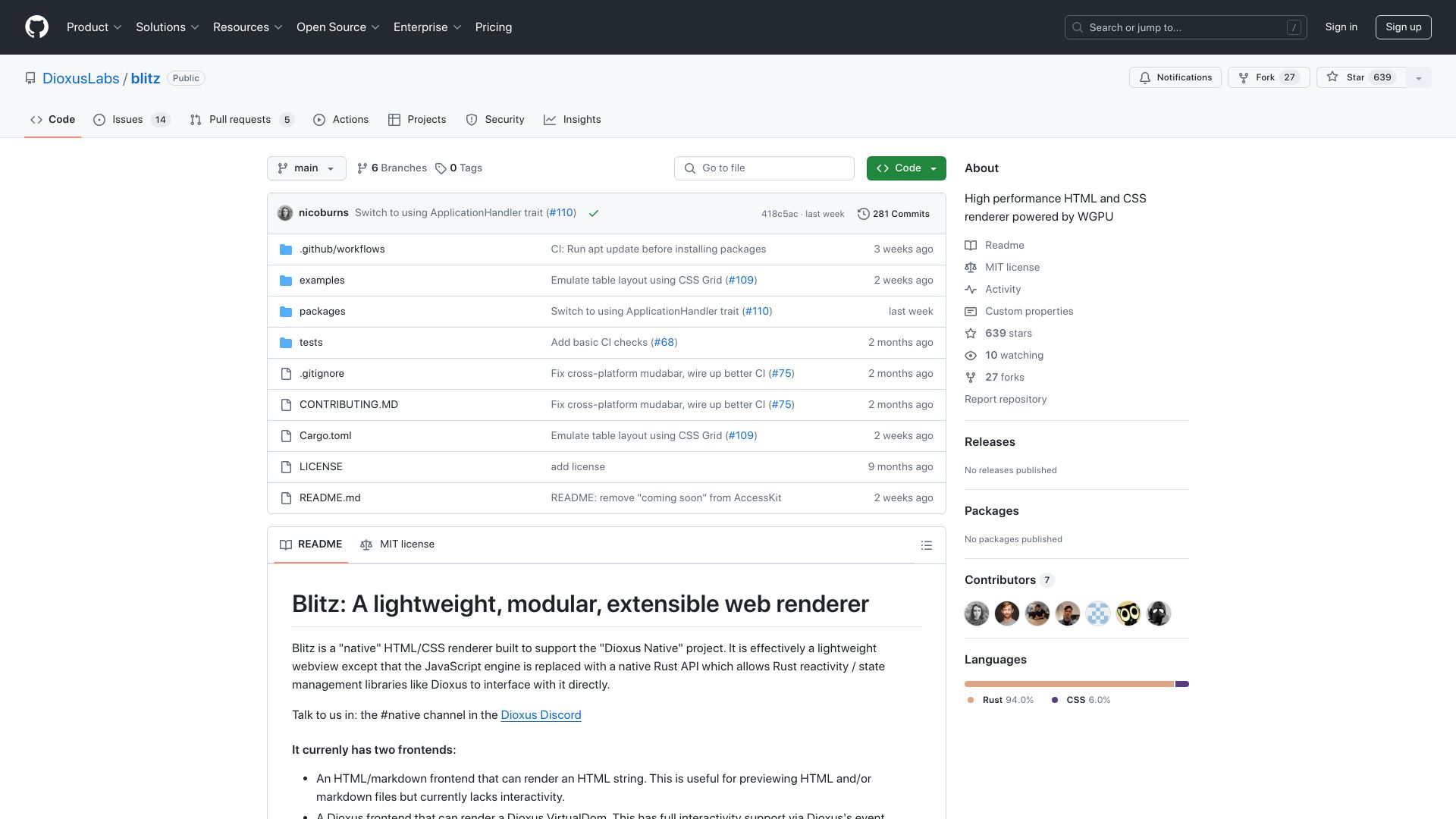
Task: Expand the Product menu
Action: pyautogui.click(x=94, y=27)
